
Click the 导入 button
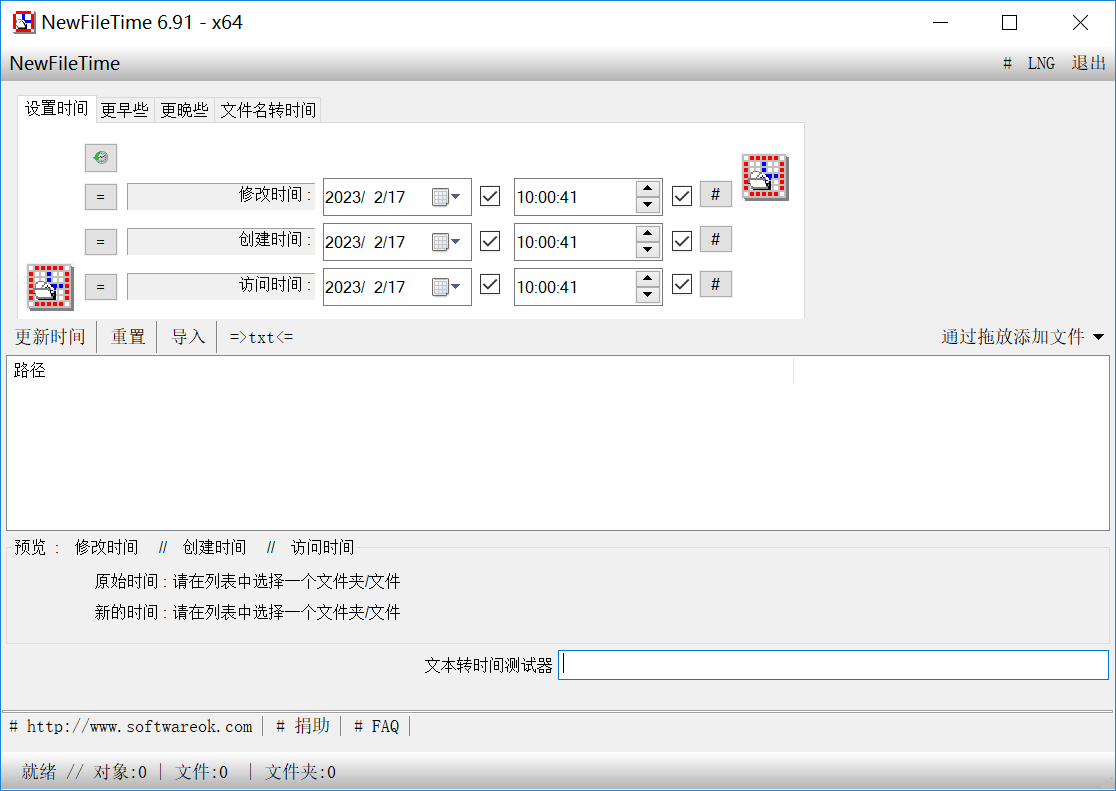pyautogui.click(x=188, y=337)
